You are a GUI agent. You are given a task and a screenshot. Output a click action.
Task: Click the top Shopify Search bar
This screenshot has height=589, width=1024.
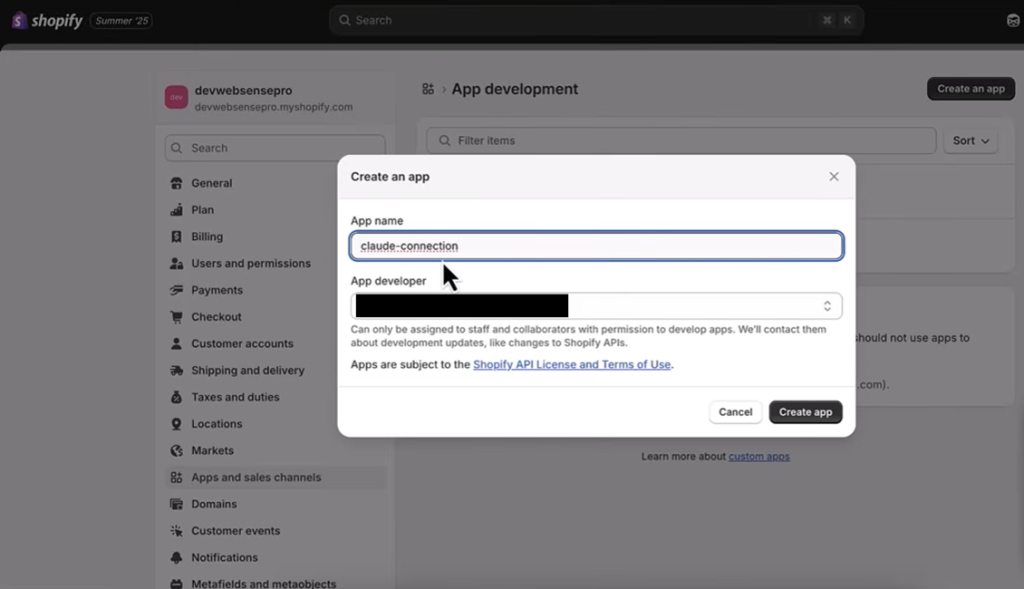[596, 20]
